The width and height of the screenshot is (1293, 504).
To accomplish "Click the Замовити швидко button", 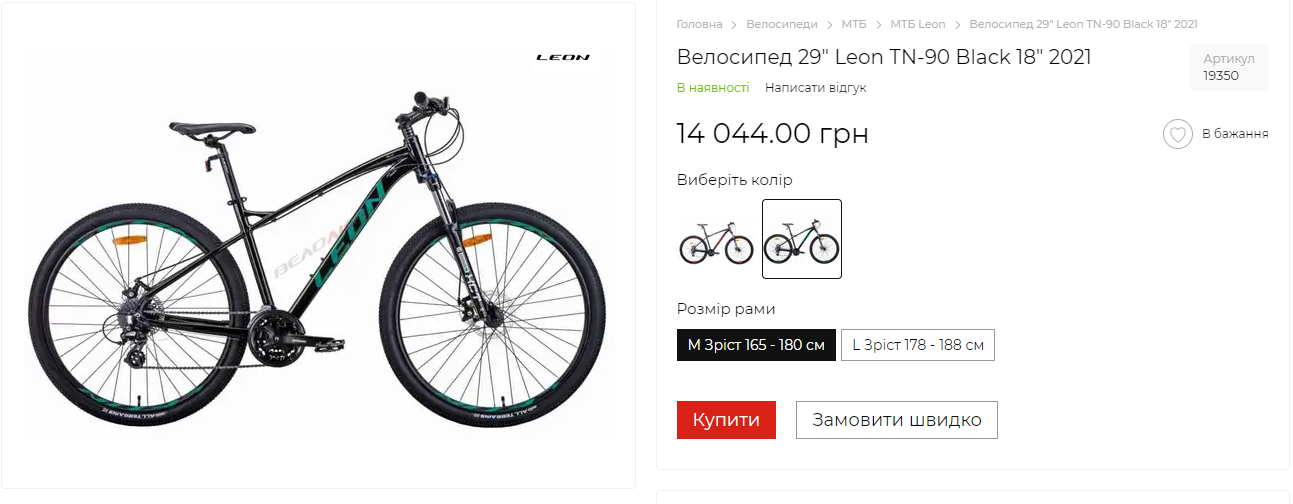I will point(896,420).
